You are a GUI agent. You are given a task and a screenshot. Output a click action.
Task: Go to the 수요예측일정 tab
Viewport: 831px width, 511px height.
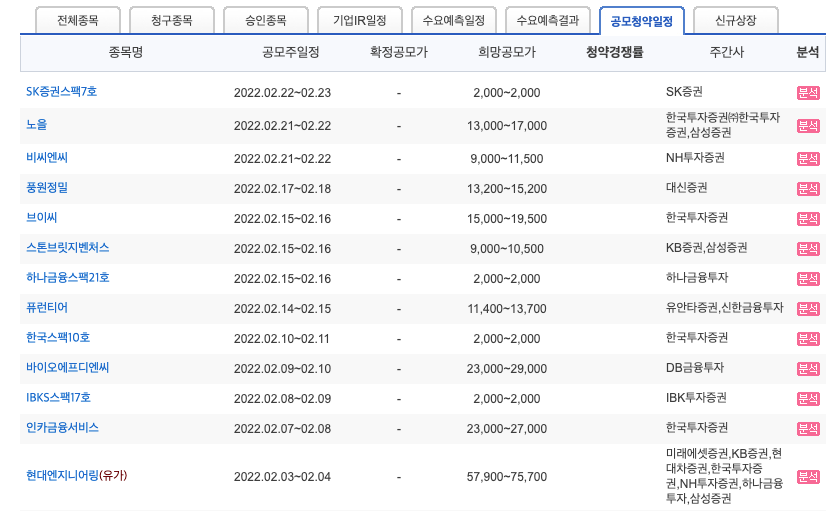coord(454,21)
